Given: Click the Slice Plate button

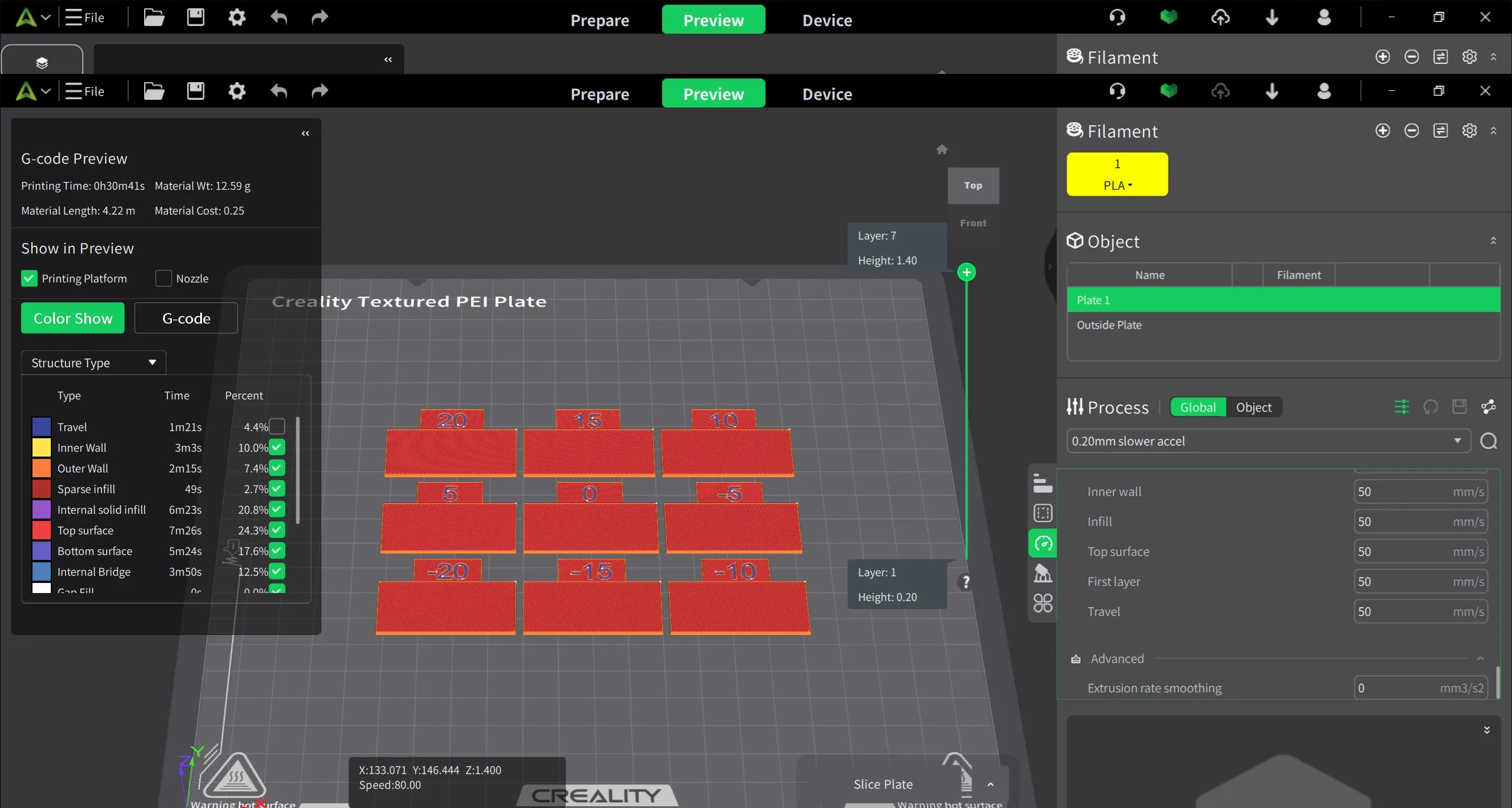Looking at the screenshot, I should [x=883, y=784].
